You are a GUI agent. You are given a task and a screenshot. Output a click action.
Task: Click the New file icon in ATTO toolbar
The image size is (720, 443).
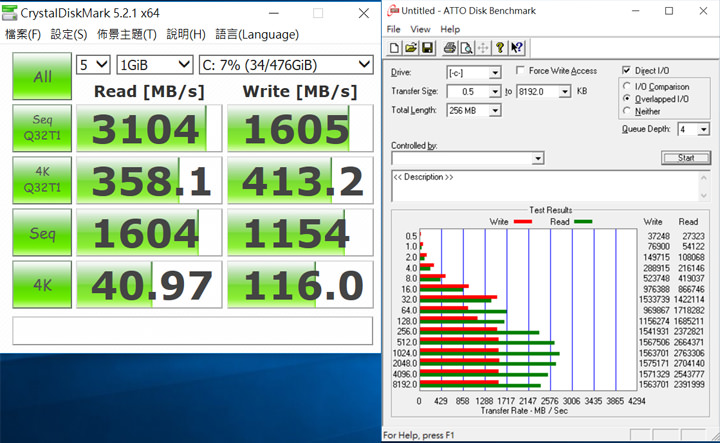coord(395,48)
